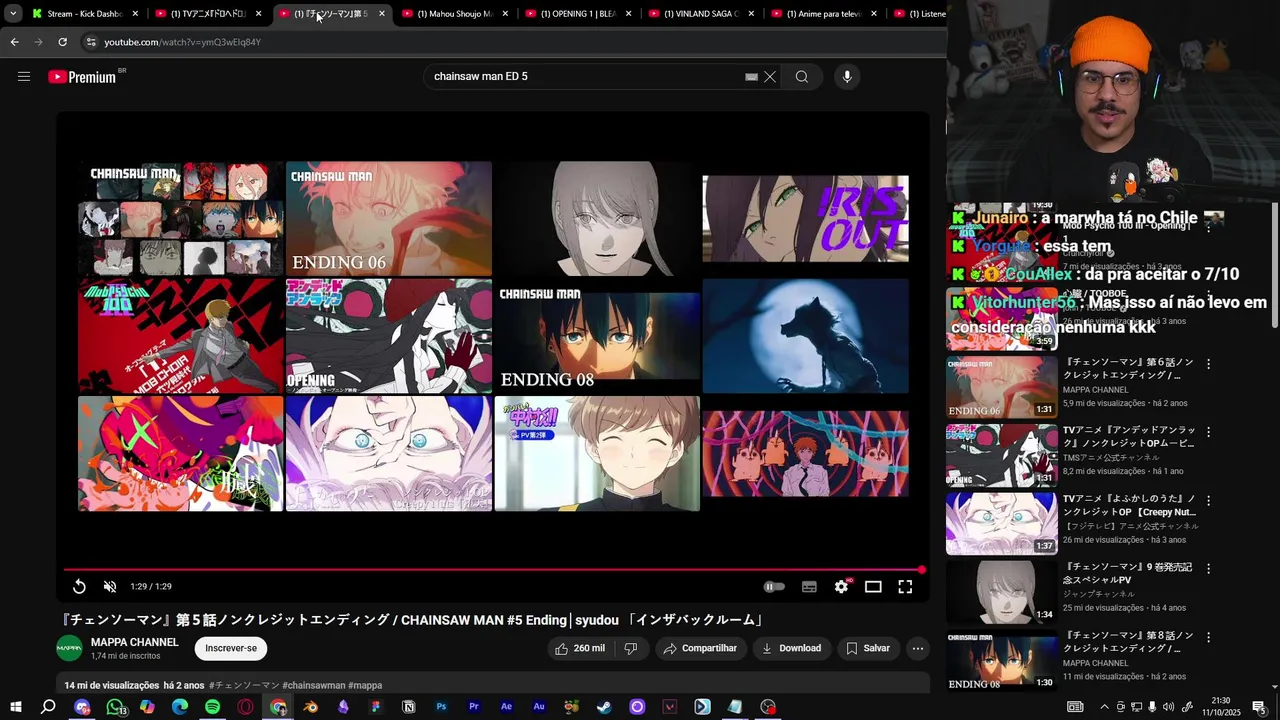Viewport: 1280px width, 720px height.
Task: Seek on the red video progress bar
Action: point(494,570)
